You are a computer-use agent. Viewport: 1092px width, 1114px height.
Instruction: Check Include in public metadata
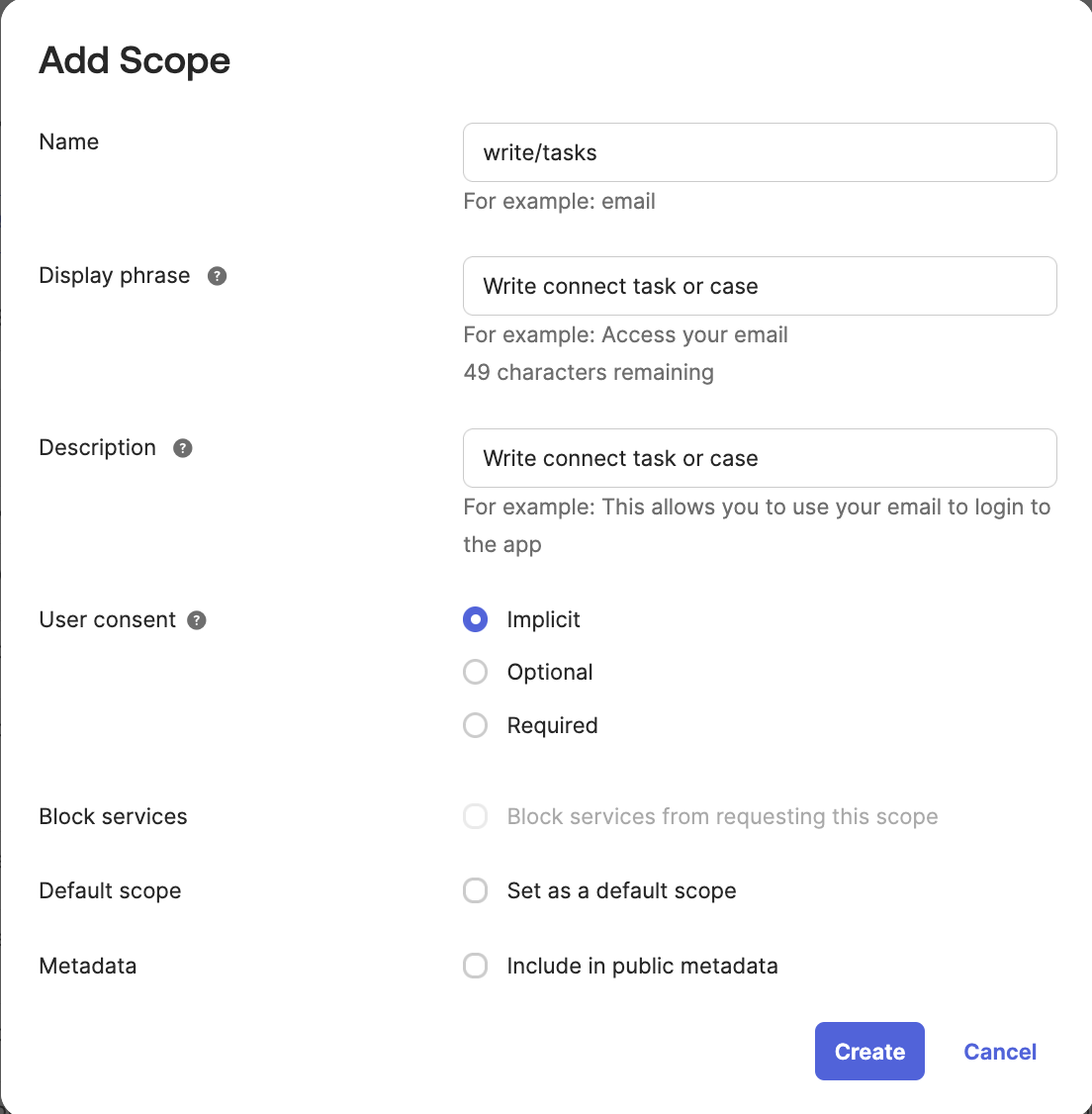pos(476,966)
